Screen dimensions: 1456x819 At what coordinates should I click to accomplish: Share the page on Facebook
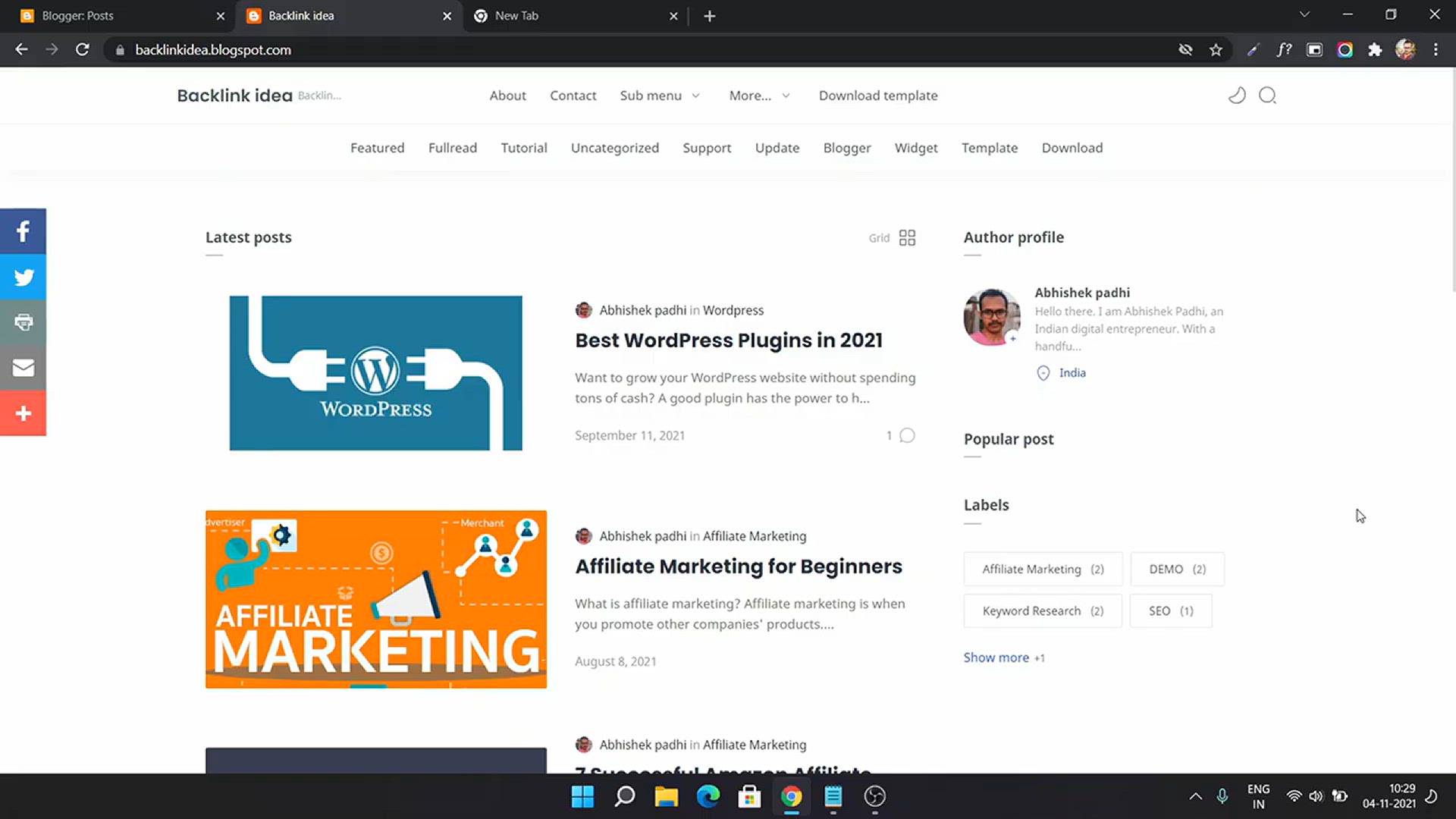pyautogui.click(x=23, y=231)
